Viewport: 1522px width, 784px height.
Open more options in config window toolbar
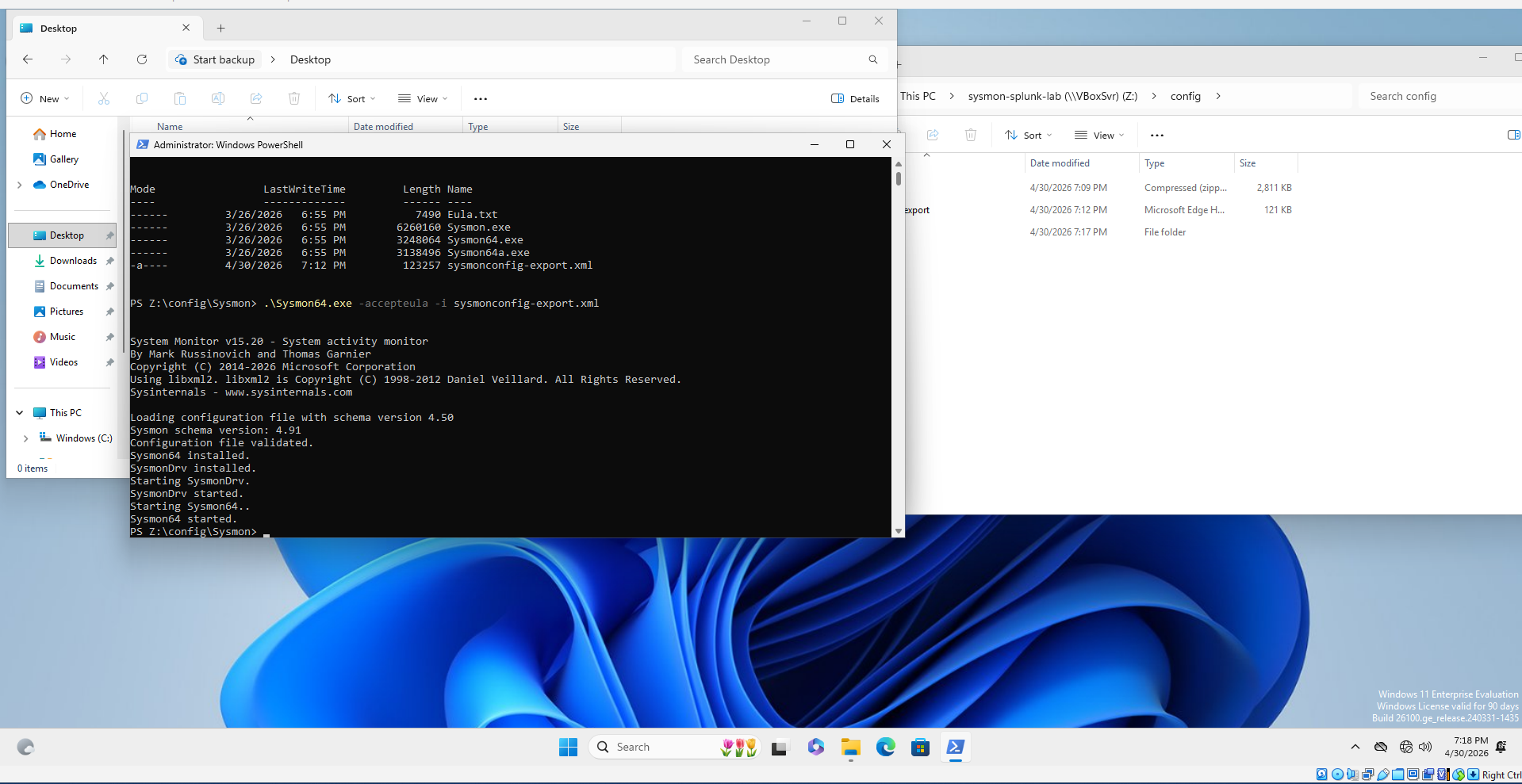(1157, 136)
